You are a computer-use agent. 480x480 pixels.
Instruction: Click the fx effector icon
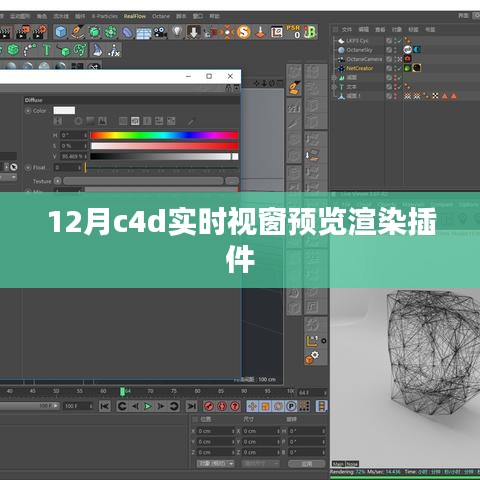114,50
